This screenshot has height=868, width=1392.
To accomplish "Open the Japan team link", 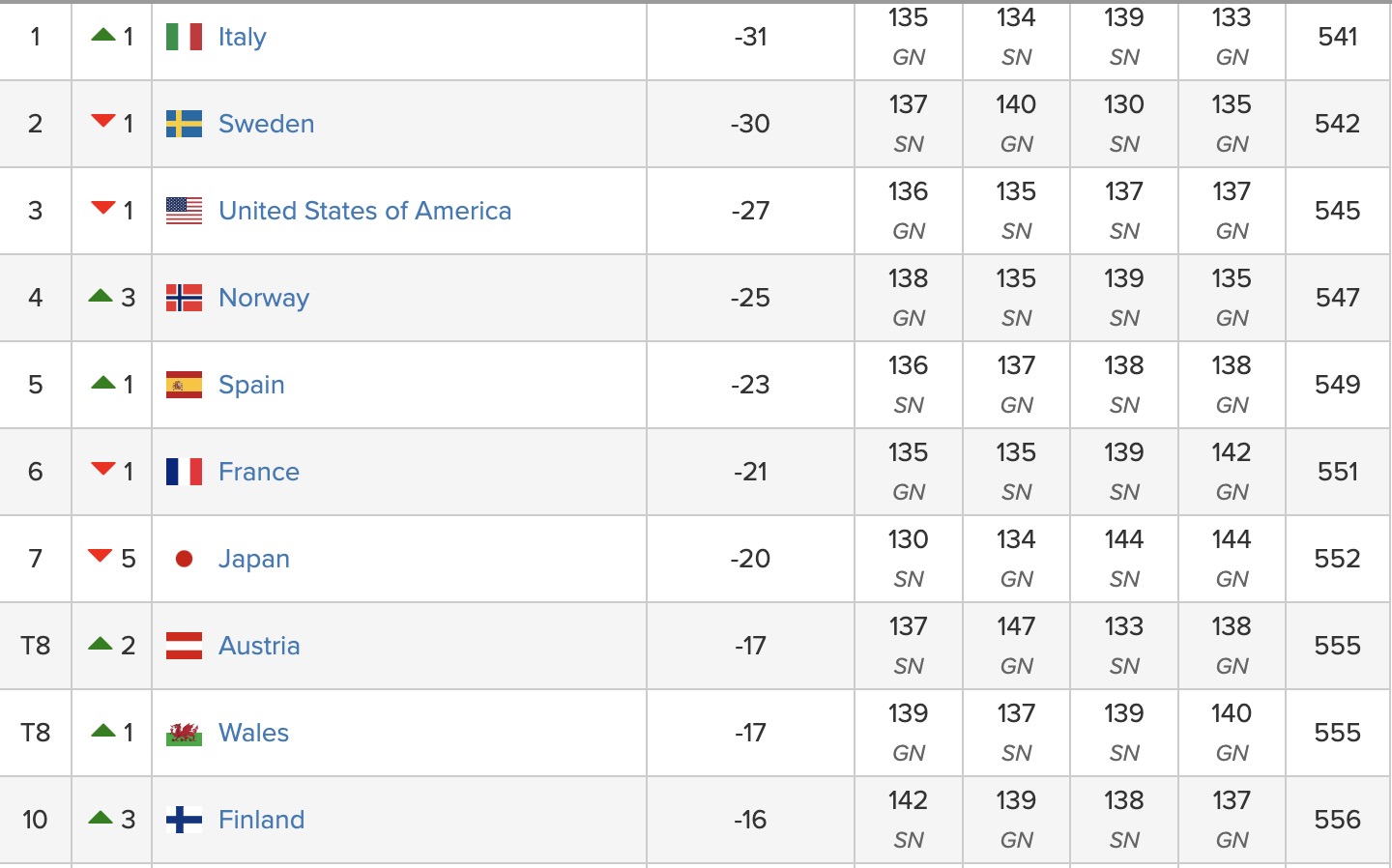I will (x=253, y=559).
